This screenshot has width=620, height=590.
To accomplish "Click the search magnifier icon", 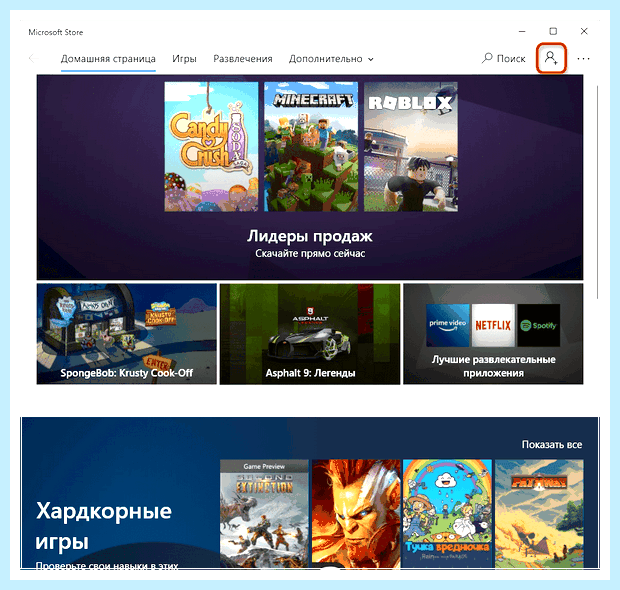I will click(x=487, y=59).
